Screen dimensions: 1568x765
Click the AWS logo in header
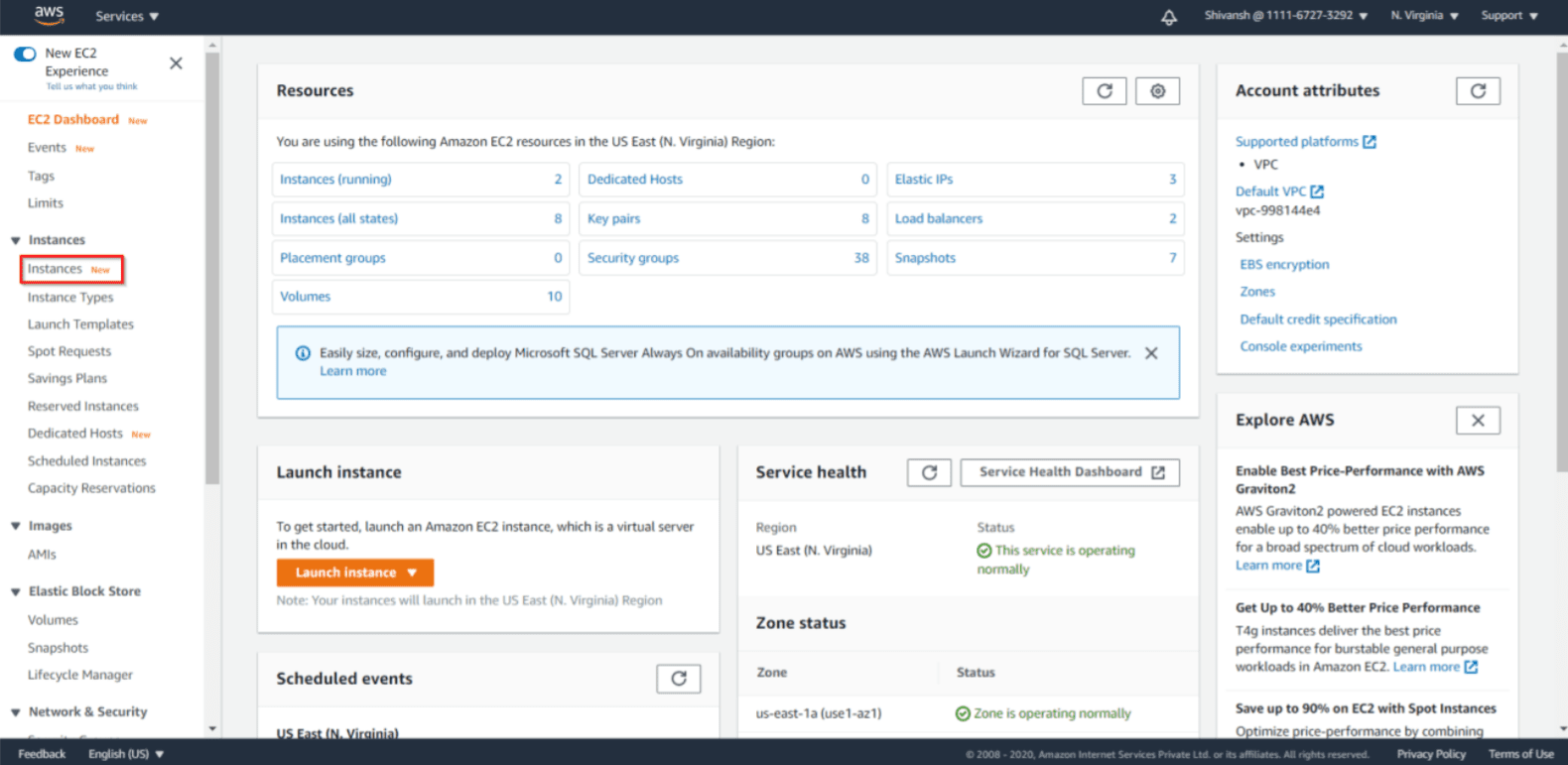(49, 15)
